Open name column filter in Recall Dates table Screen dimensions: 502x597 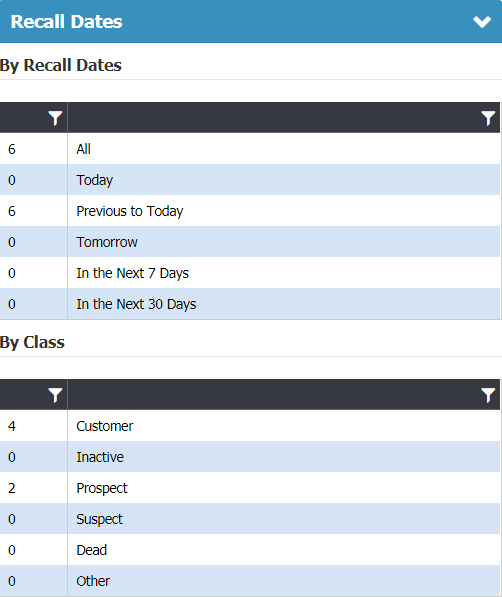point(488,118)
